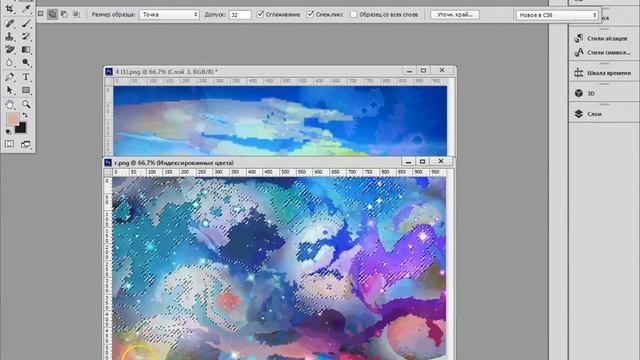Viewport: 640px width, 360px height.
Task: Select the Clone Stamp tool
Action: point(9,36)
